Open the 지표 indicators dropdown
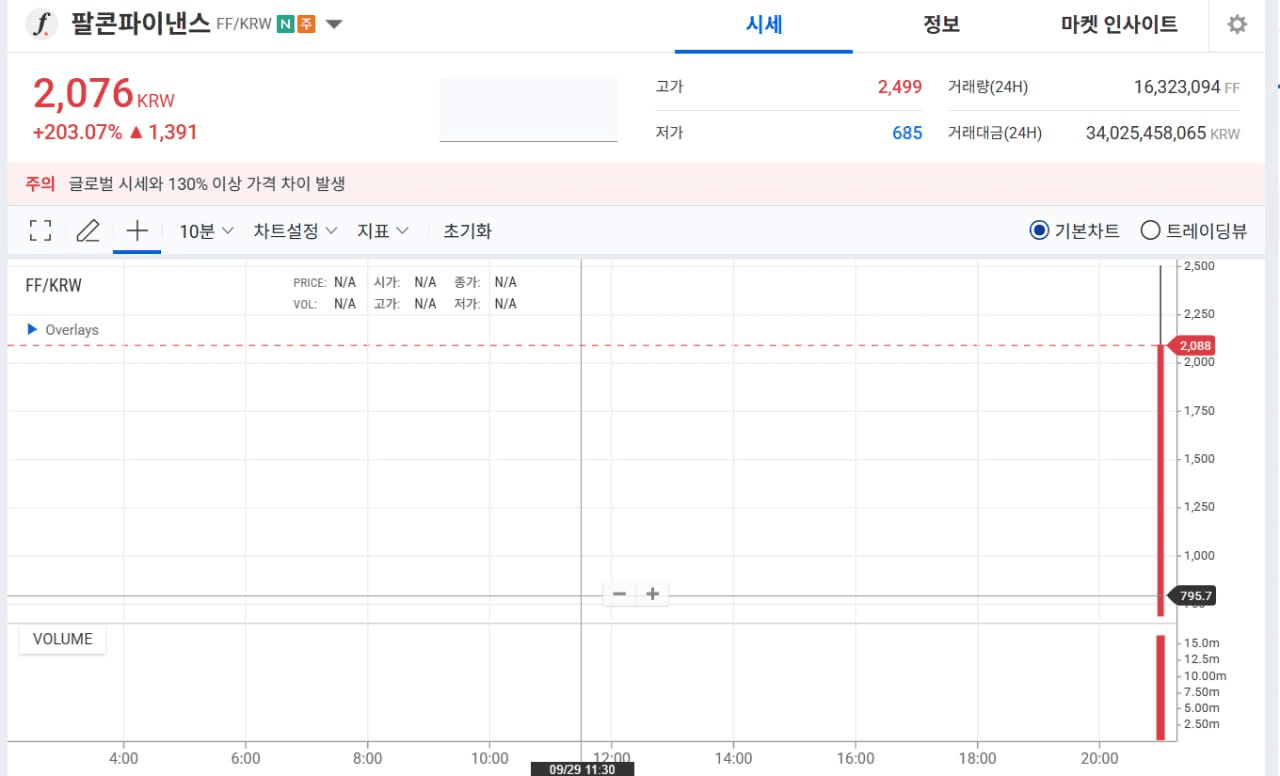 tap(383, 231)
